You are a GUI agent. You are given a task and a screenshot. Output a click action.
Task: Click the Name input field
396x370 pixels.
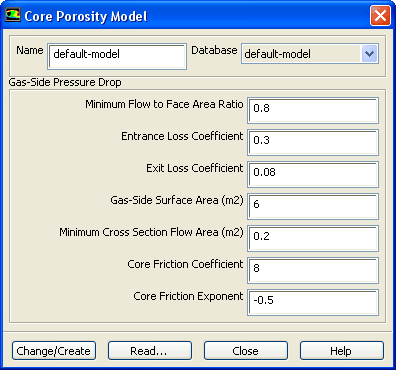[x=117, y=56]
